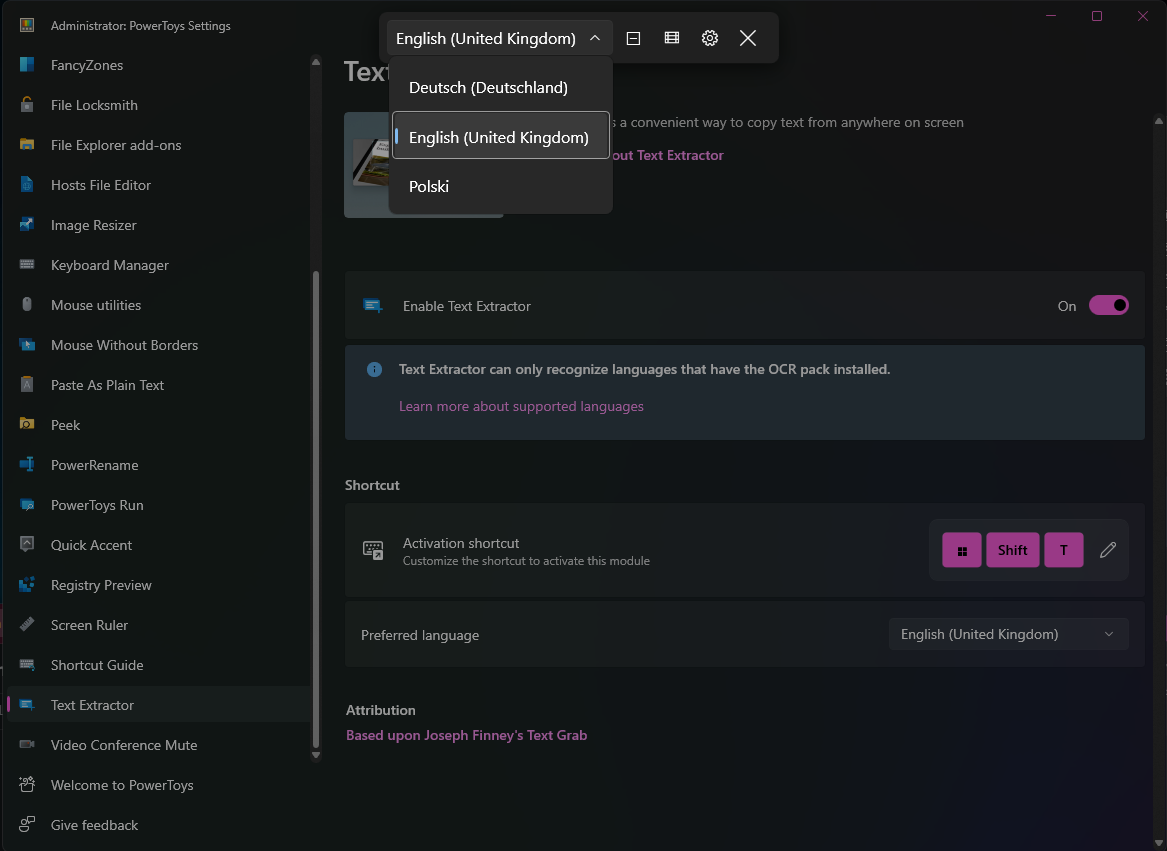The height and width of the screenshot is (851, 1167).
Task: Click the PowerToys Run icon
Action: [x=27, y=505]
